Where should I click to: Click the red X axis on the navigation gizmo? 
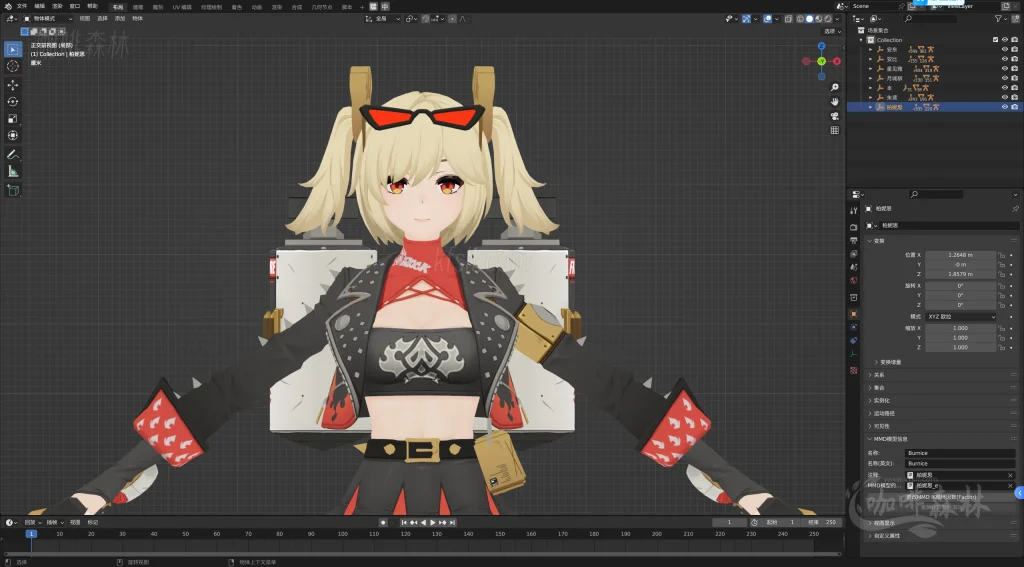(837, 61)
